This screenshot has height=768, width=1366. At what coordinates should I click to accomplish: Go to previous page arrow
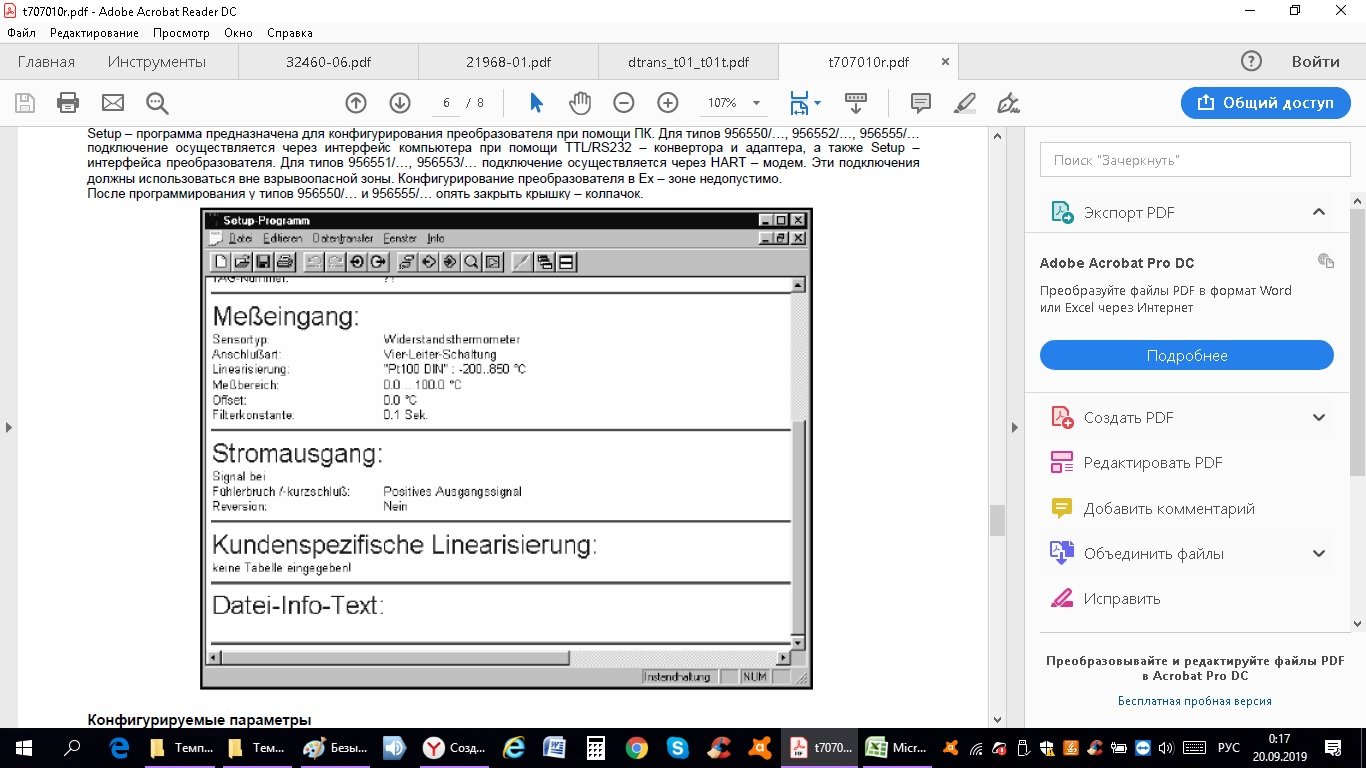click(x=356, y=103)
